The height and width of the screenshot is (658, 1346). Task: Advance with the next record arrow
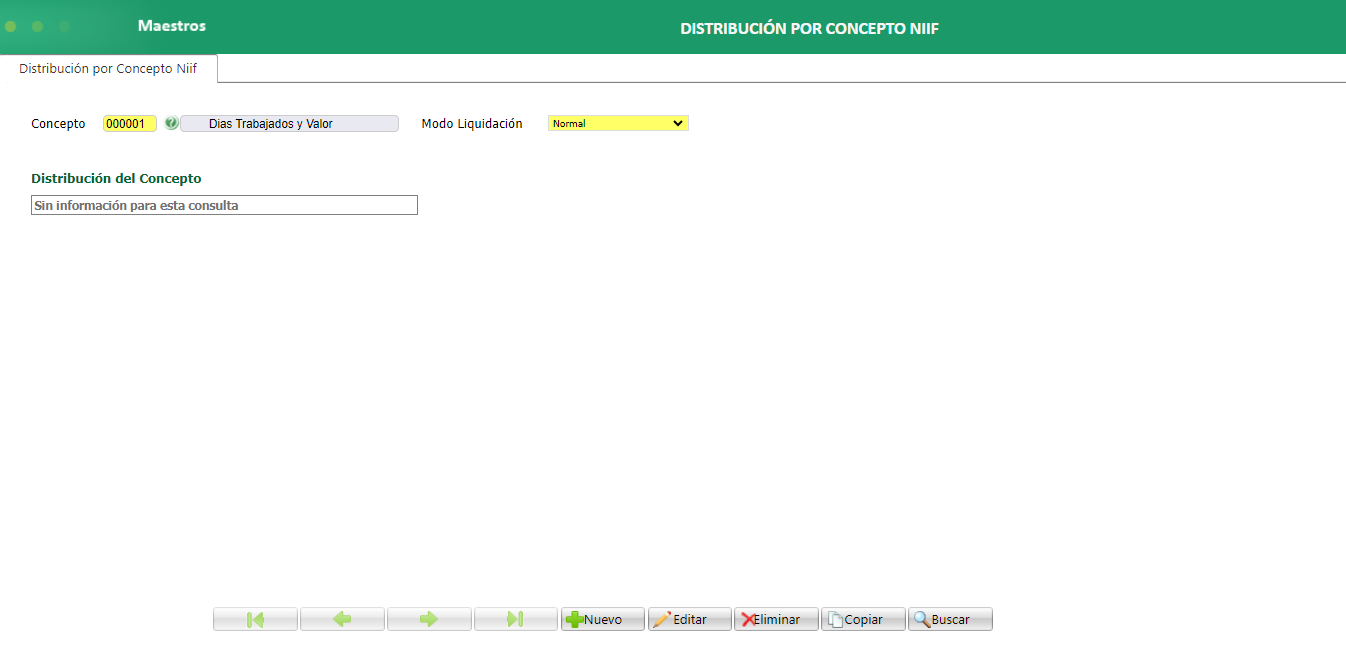coord(429,618)
